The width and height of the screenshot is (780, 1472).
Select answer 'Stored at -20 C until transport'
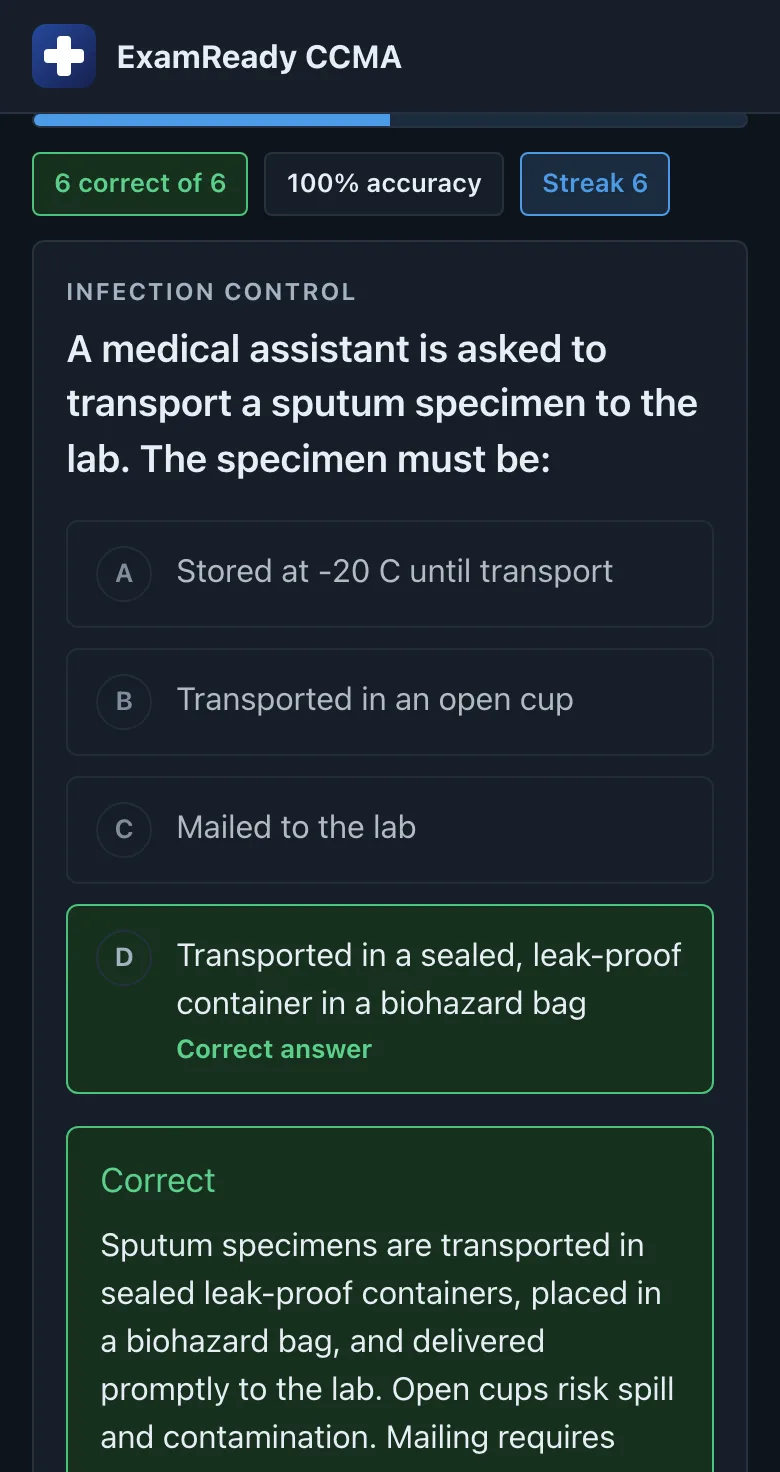(390, 573)
